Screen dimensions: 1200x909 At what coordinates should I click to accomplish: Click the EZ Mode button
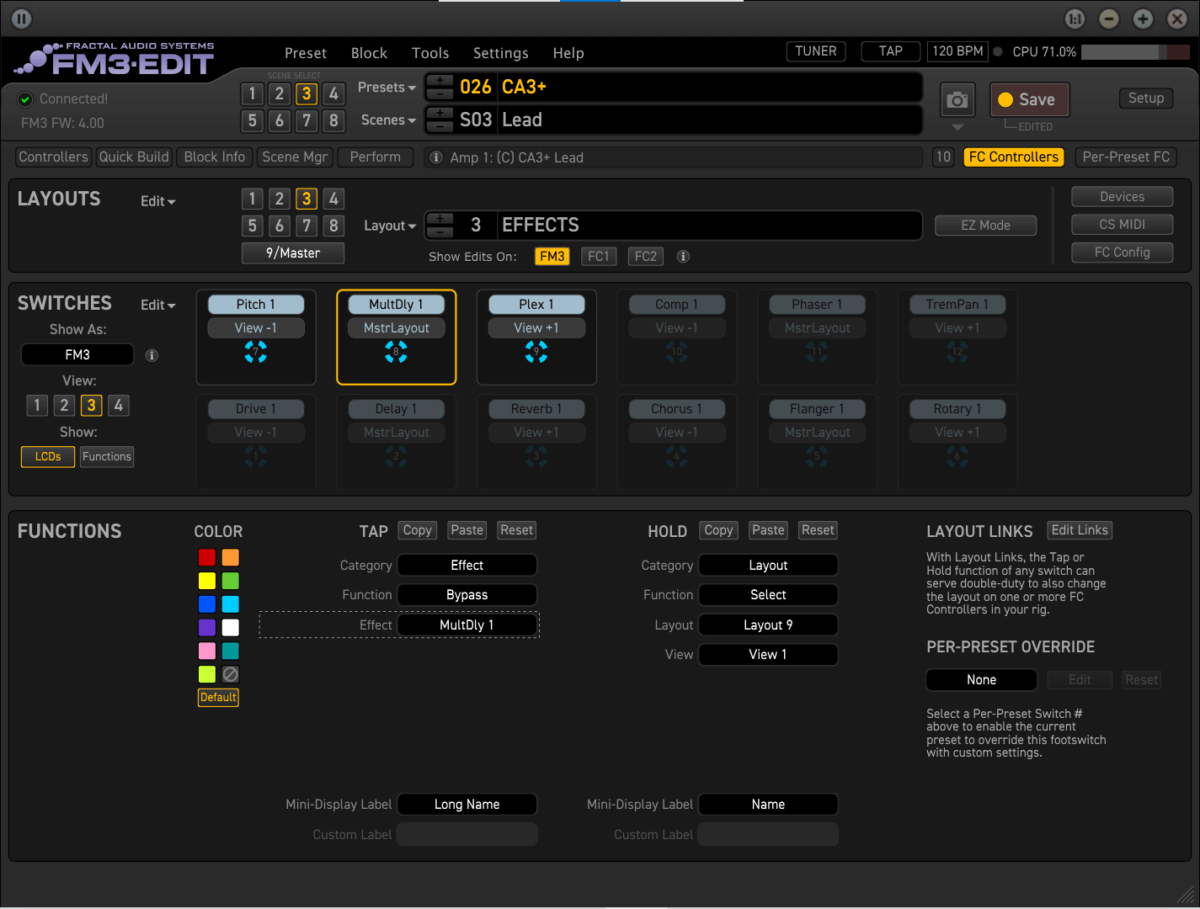pos(986,226)
